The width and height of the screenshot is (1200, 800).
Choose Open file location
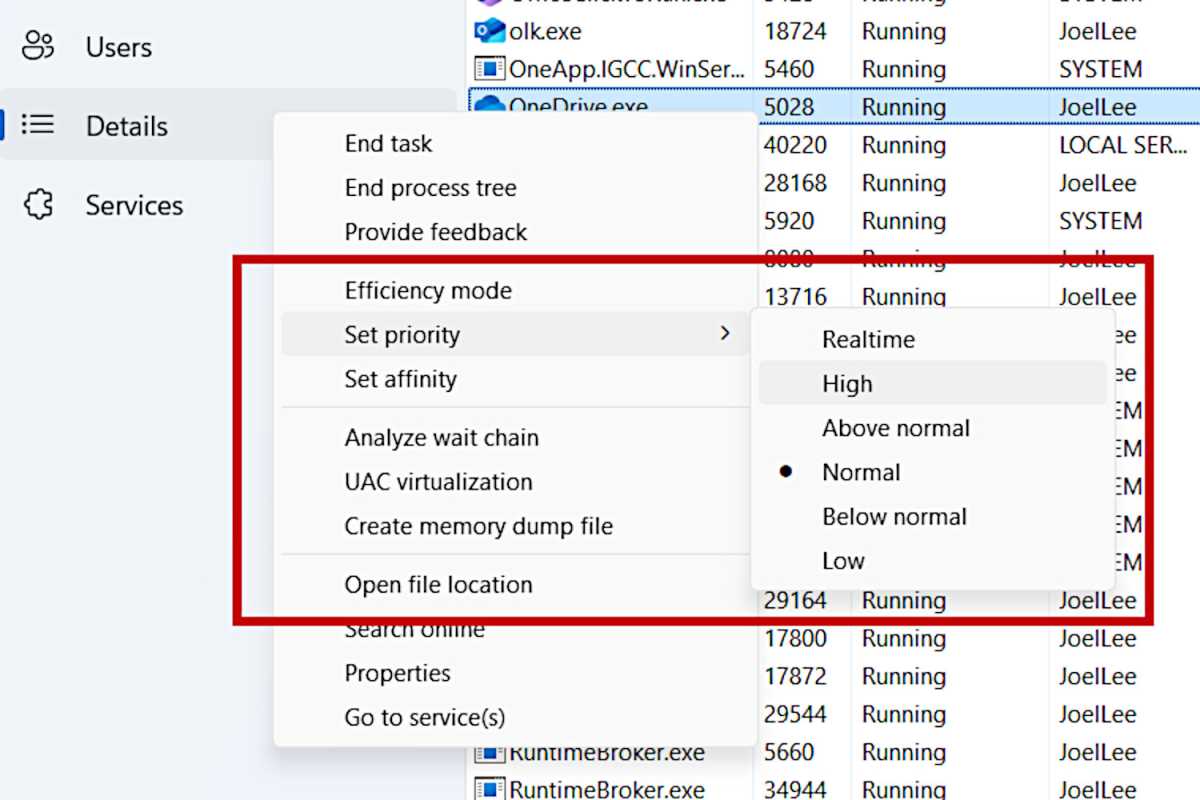(438, 584)
